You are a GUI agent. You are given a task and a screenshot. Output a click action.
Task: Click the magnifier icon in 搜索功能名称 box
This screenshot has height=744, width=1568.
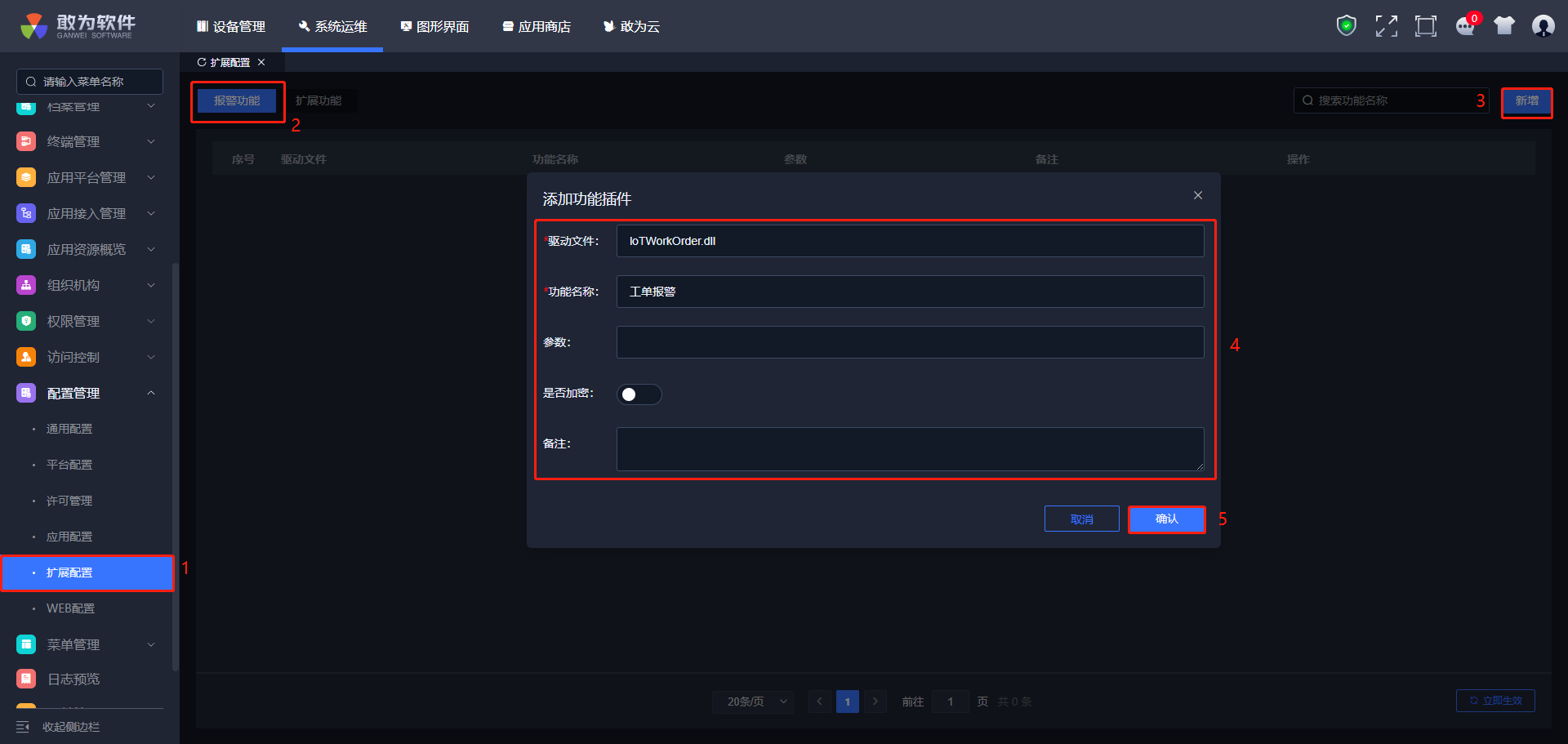(1307, 100)
